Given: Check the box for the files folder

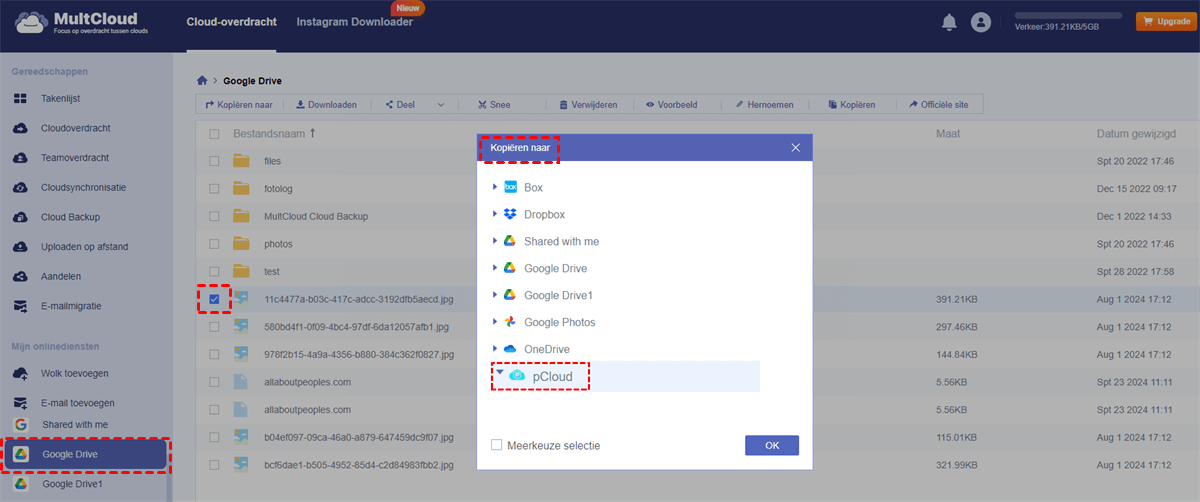Looking at the screenshot, I should pyautogui.click(x=214, y=161).
